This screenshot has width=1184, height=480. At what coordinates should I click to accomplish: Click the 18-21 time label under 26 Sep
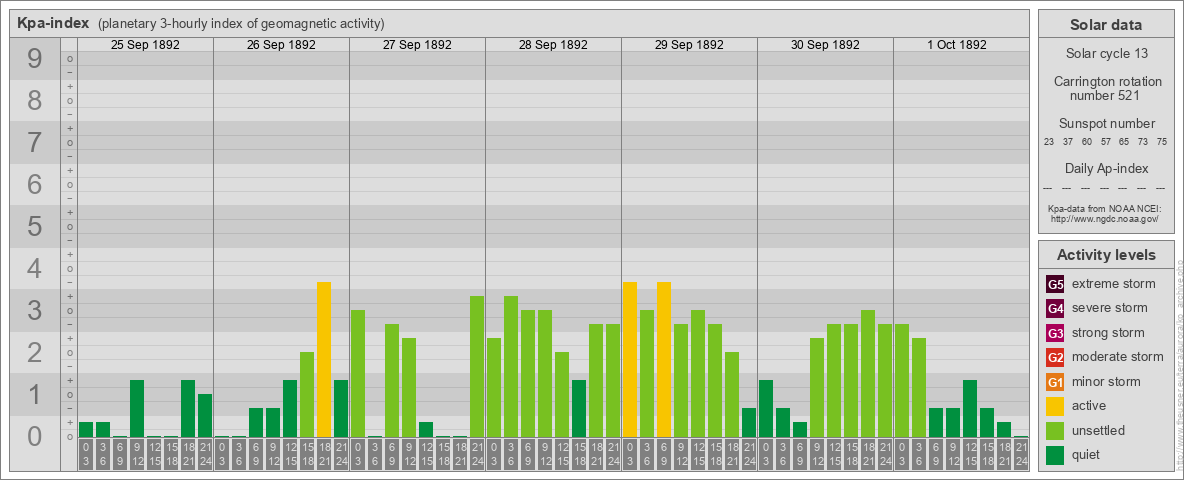click(324, 454)
